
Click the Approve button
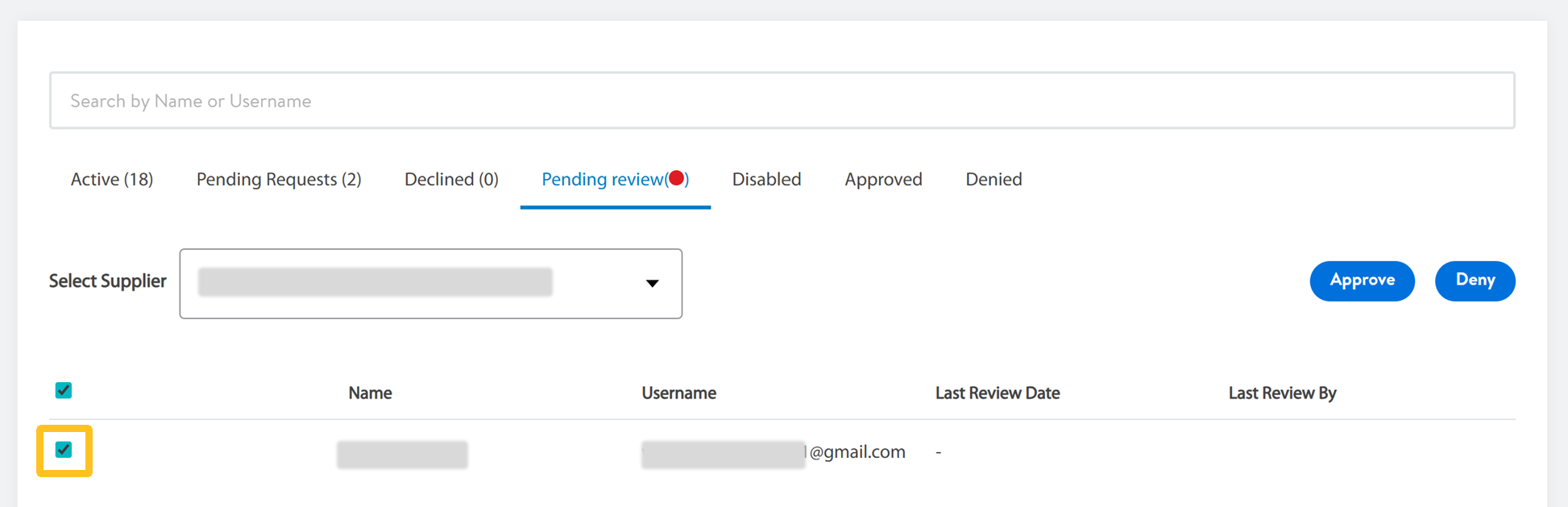point(1362,281)
